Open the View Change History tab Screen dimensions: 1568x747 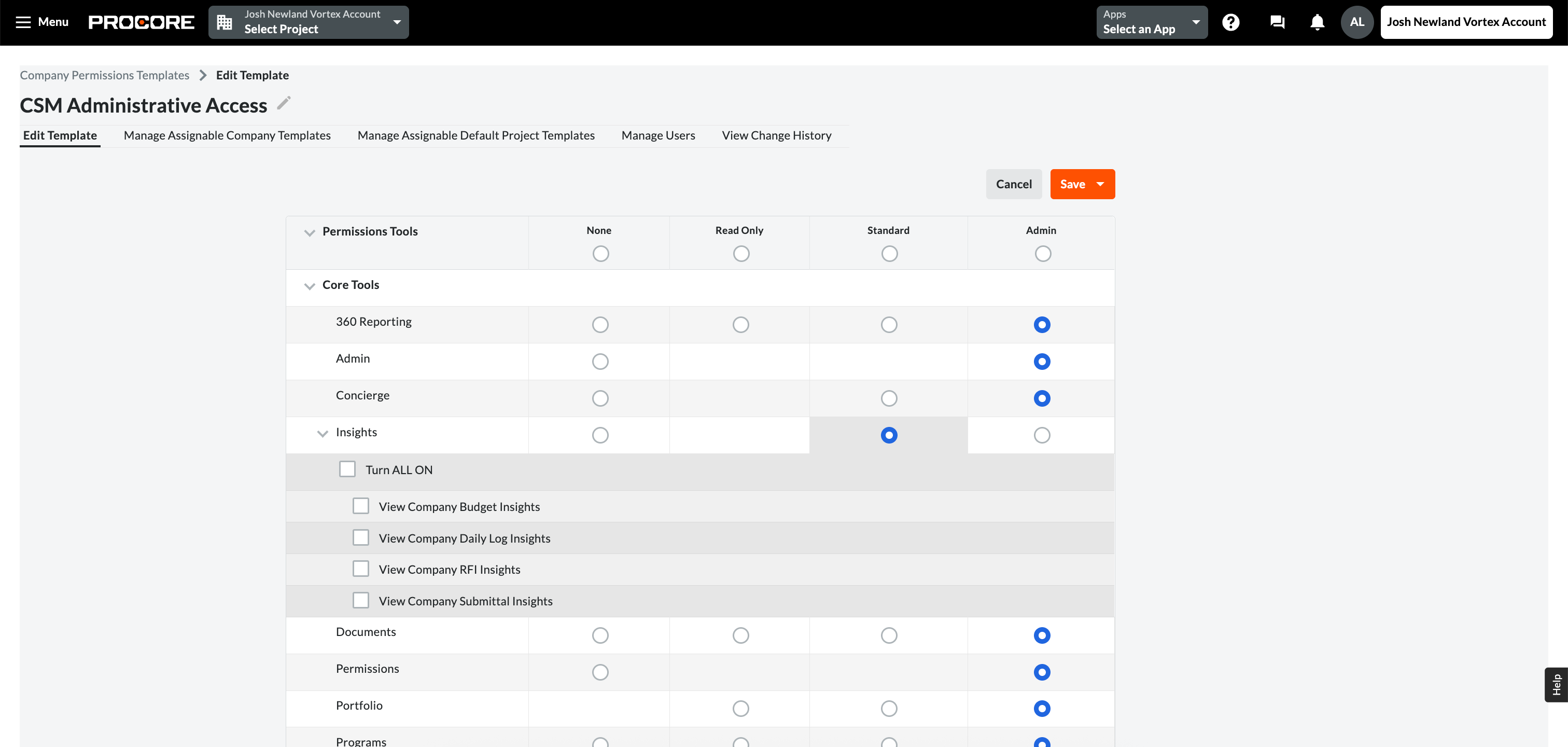point(777,135)
